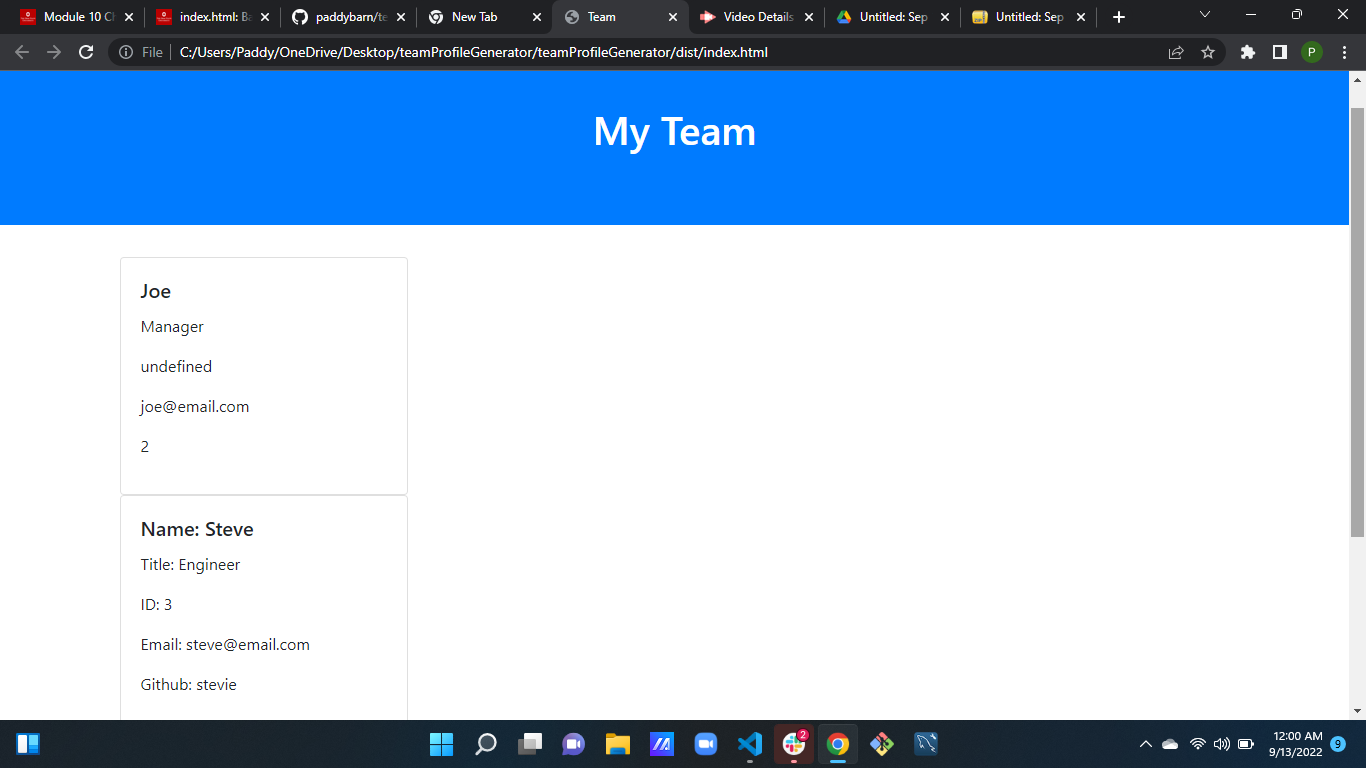Screen dimensions: 1366x768
Task: Open the Extensions puzzle icon
Action: tap(1247, 52)
